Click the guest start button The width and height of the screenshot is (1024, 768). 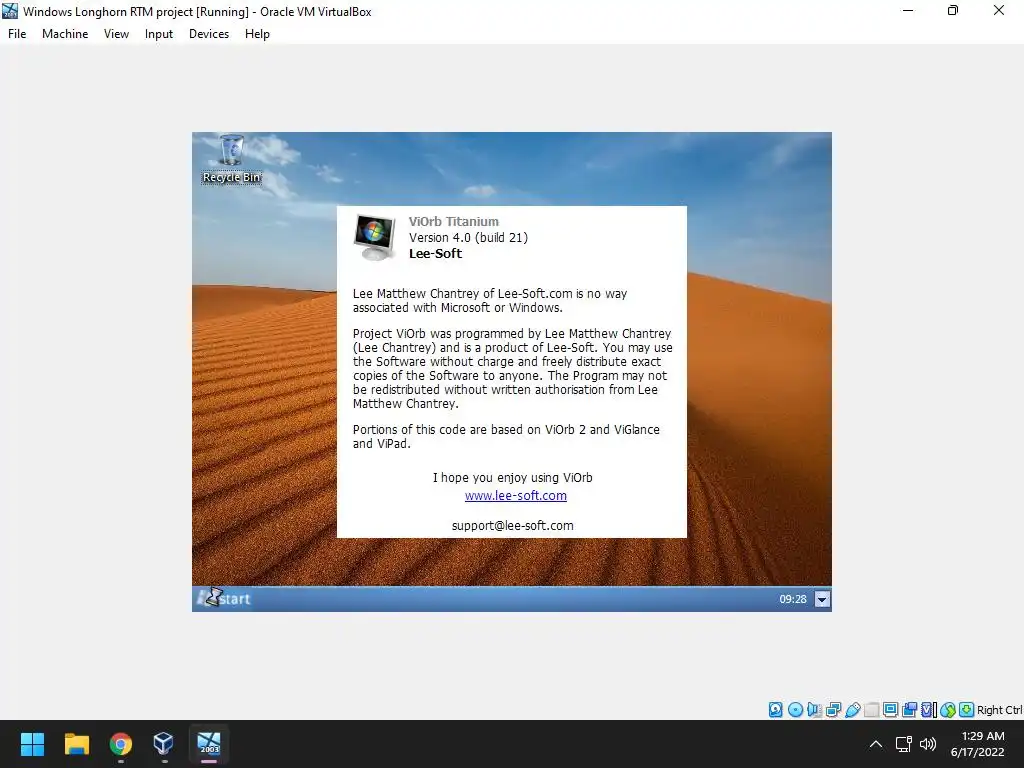click(x=224, y=598)
